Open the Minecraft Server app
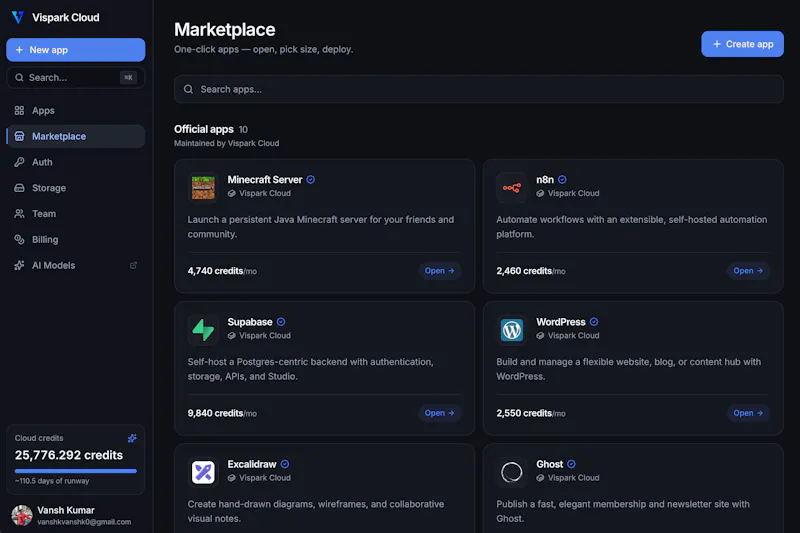The height and width of the screenshot is (533, 800). click(439, 271)
